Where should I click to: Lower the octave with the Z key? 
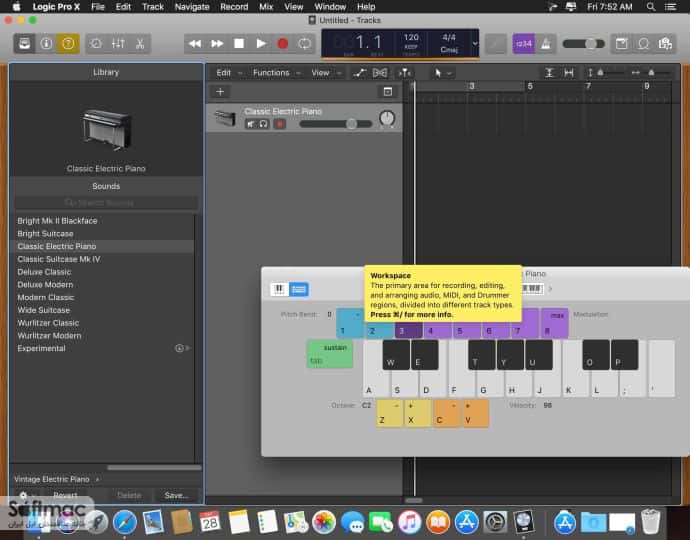pos(389,413)
